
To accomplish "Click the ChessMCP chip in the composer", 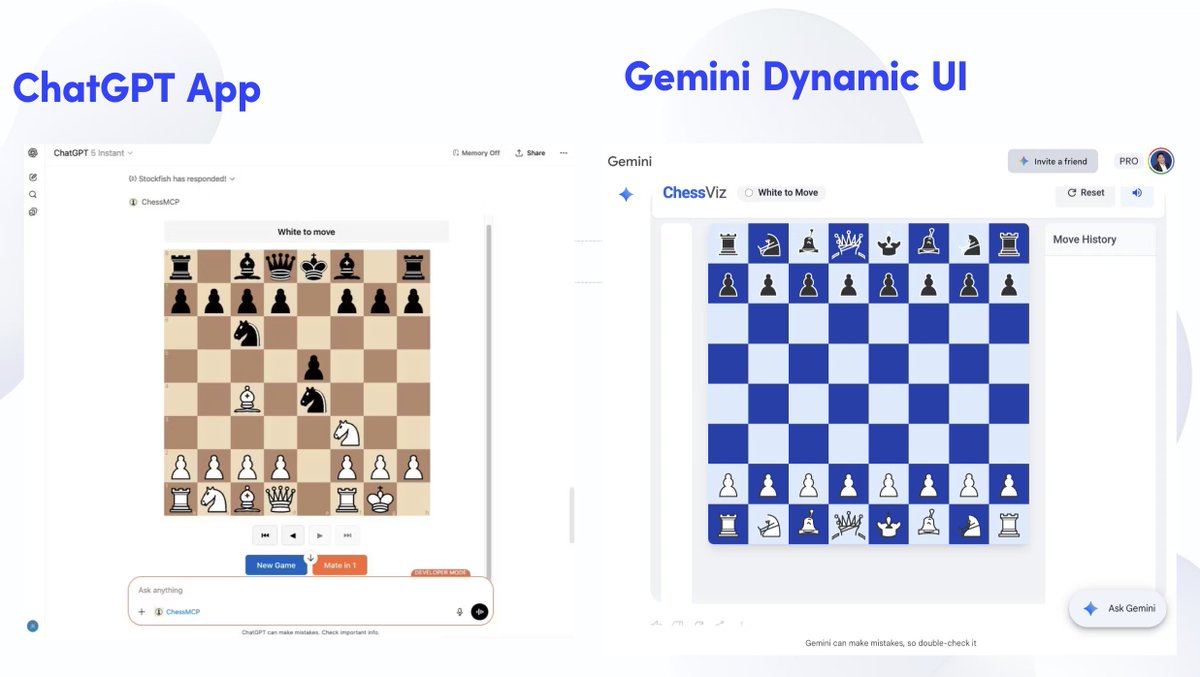I will [x=178, y=612].
